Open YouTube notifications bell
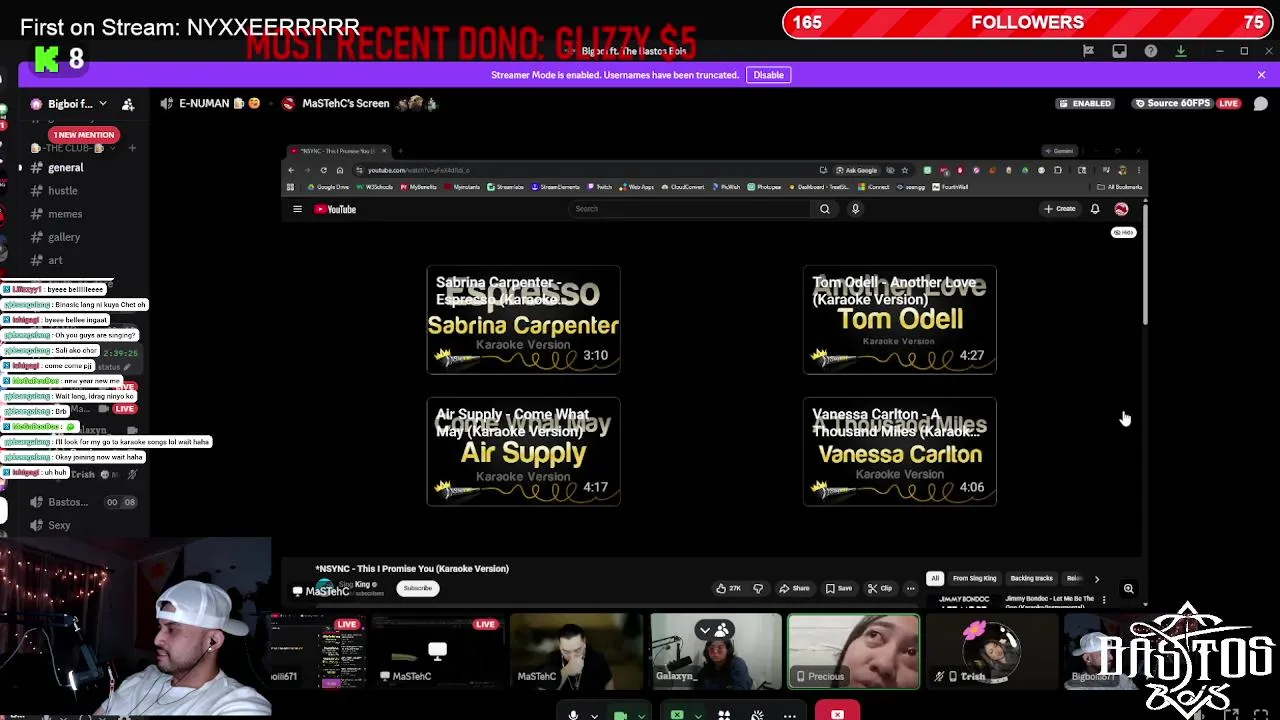Screen dimensions: 1280x720 (1095, 209)
